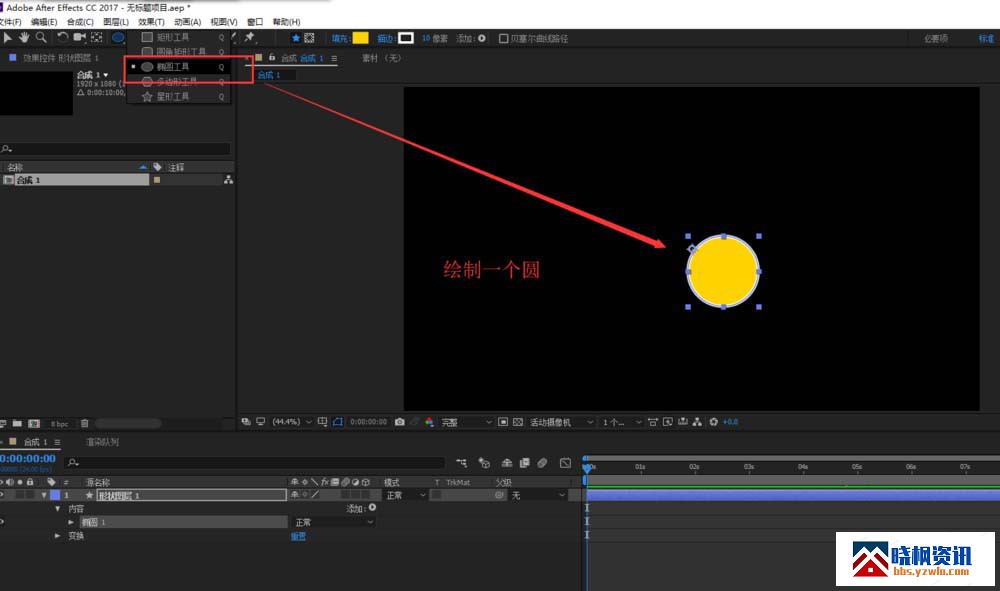Image resolution: width=1000 pixels, height=591 pixels.
Task: Select the Rotation tool
Action: tap(62, 38)
